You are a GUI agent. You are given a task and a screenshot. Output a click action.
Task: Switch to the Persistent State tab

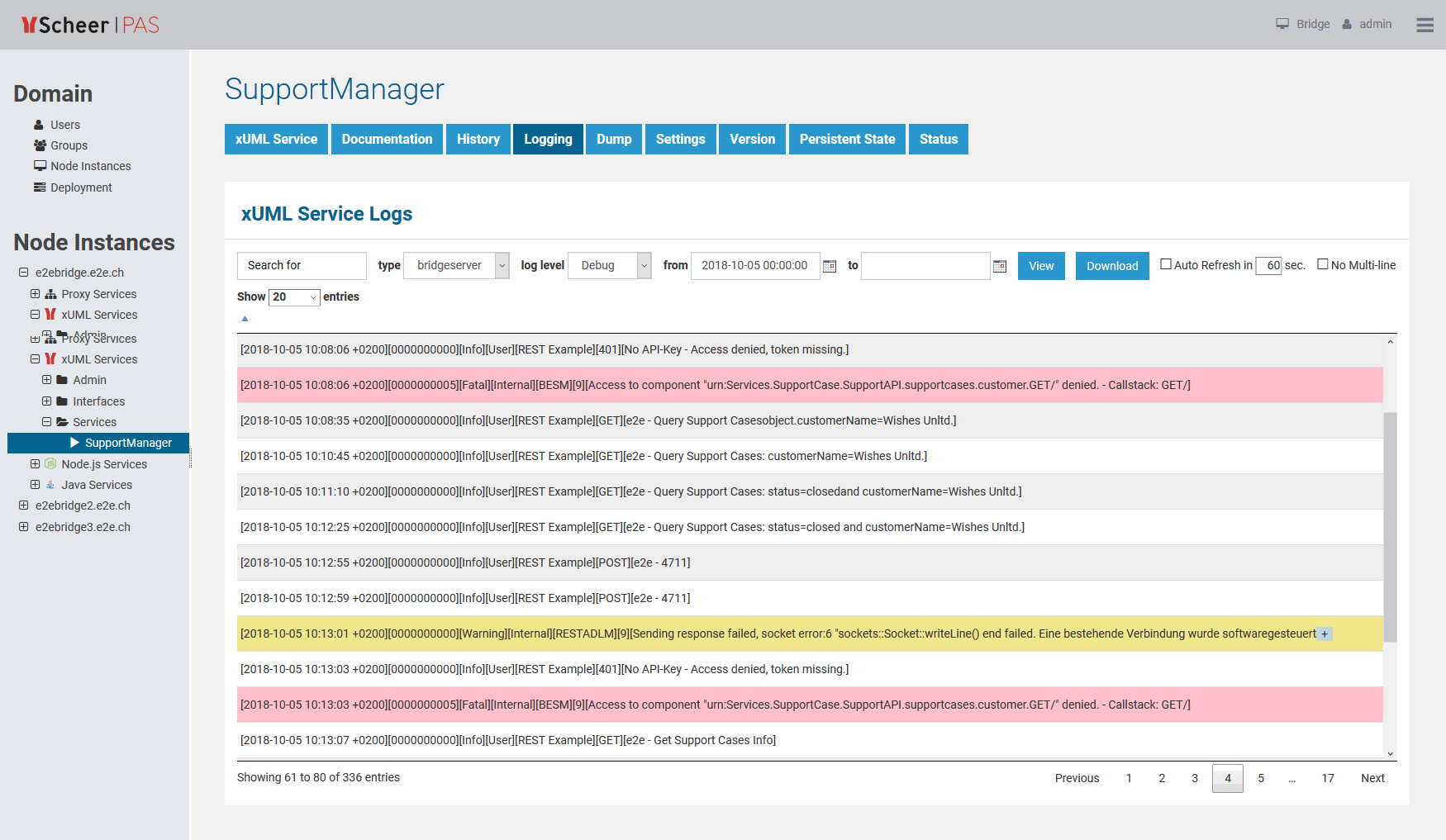pyautogui.click(x=847, y=139)
